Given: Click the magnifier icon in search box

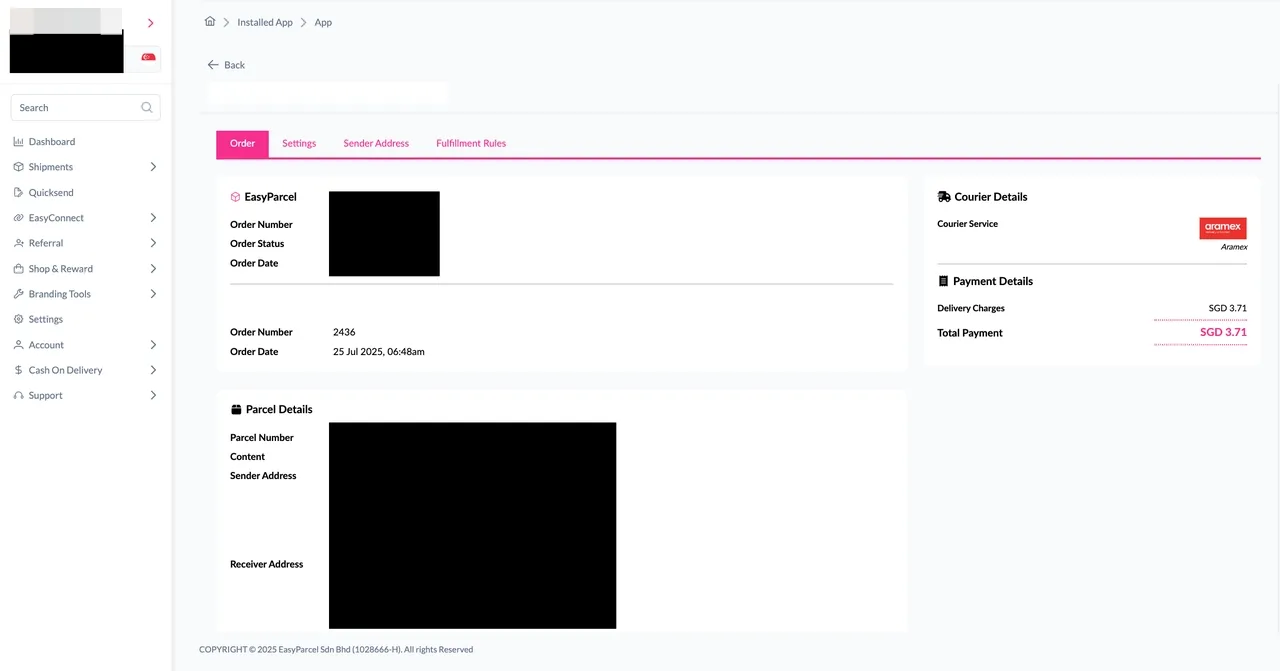Looking at the screenshot, I should pyautogui.click(x=147, y=107).
